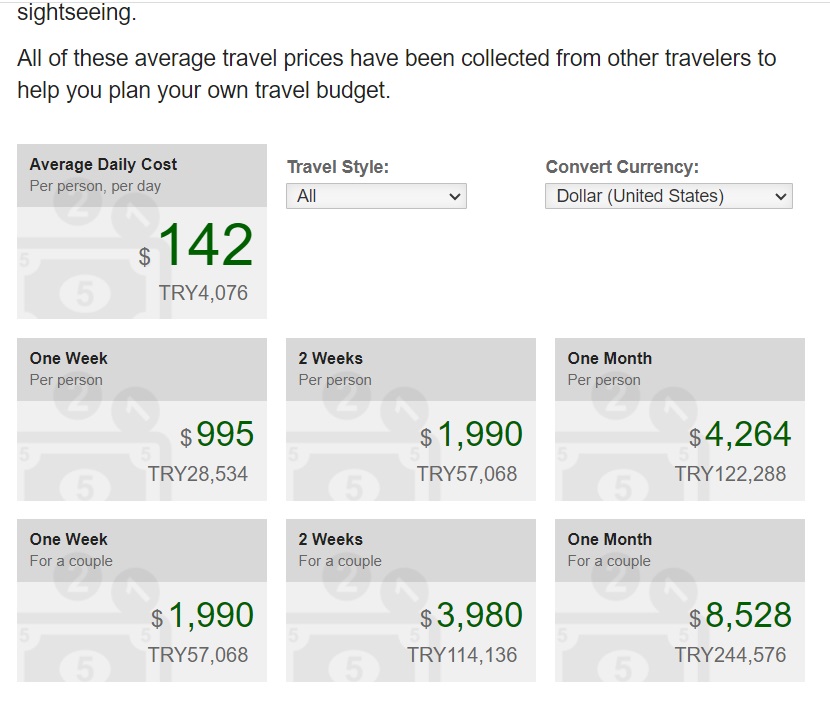Click the $3,980 two weeks couple price

[x=479, y=615]
